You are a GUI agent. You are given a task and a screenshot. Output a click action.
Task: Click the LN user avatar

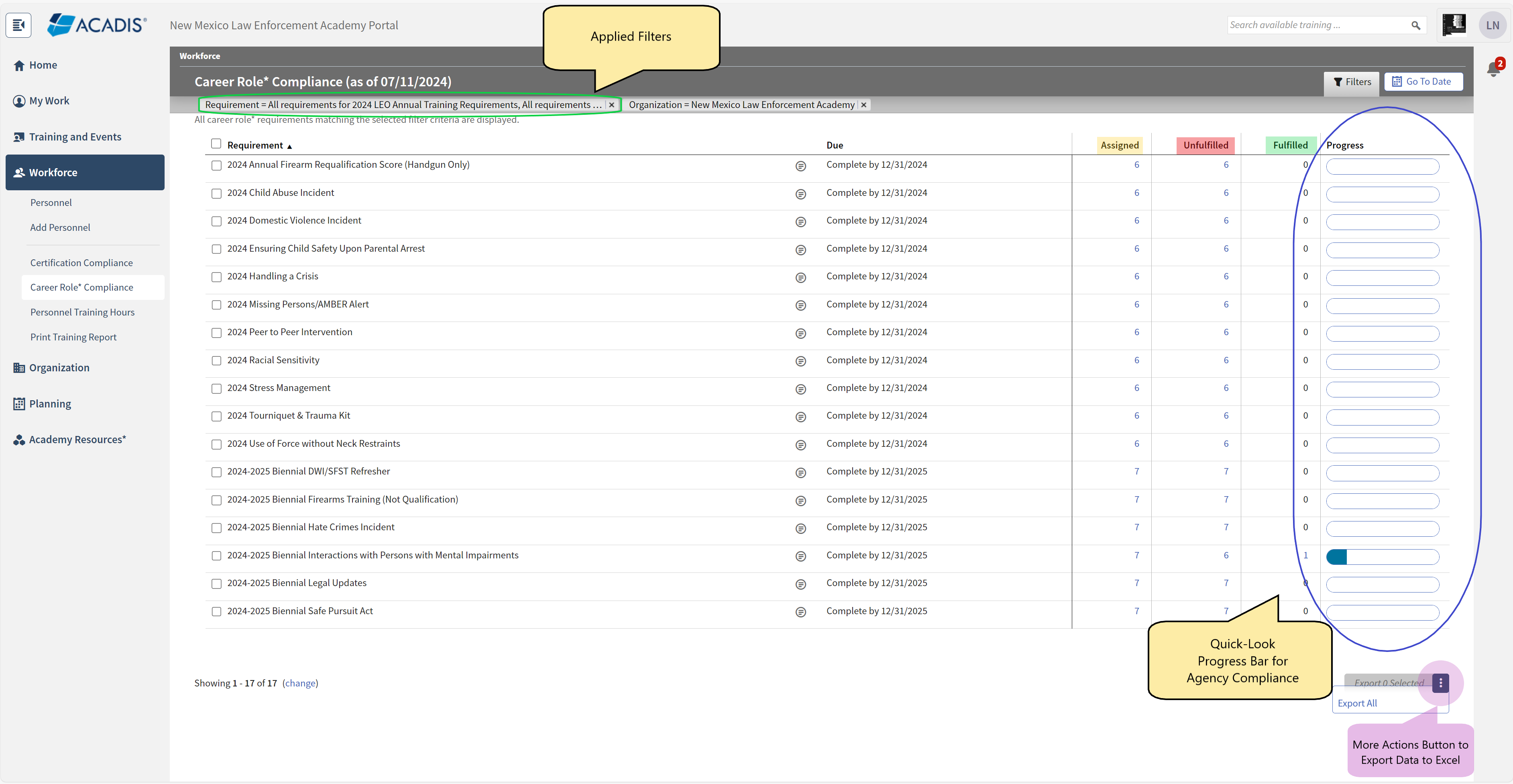(x=1493, y=25)
